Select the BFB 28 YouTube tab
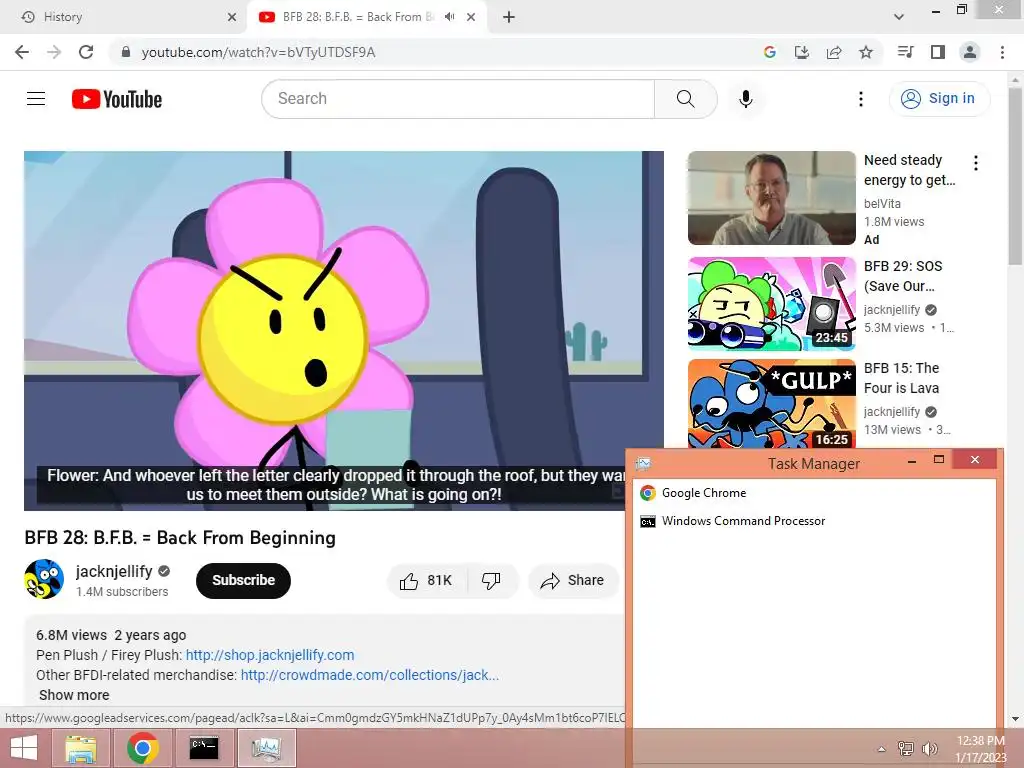This screenshot has width=1024, height=768. click(x=367, y=17)
